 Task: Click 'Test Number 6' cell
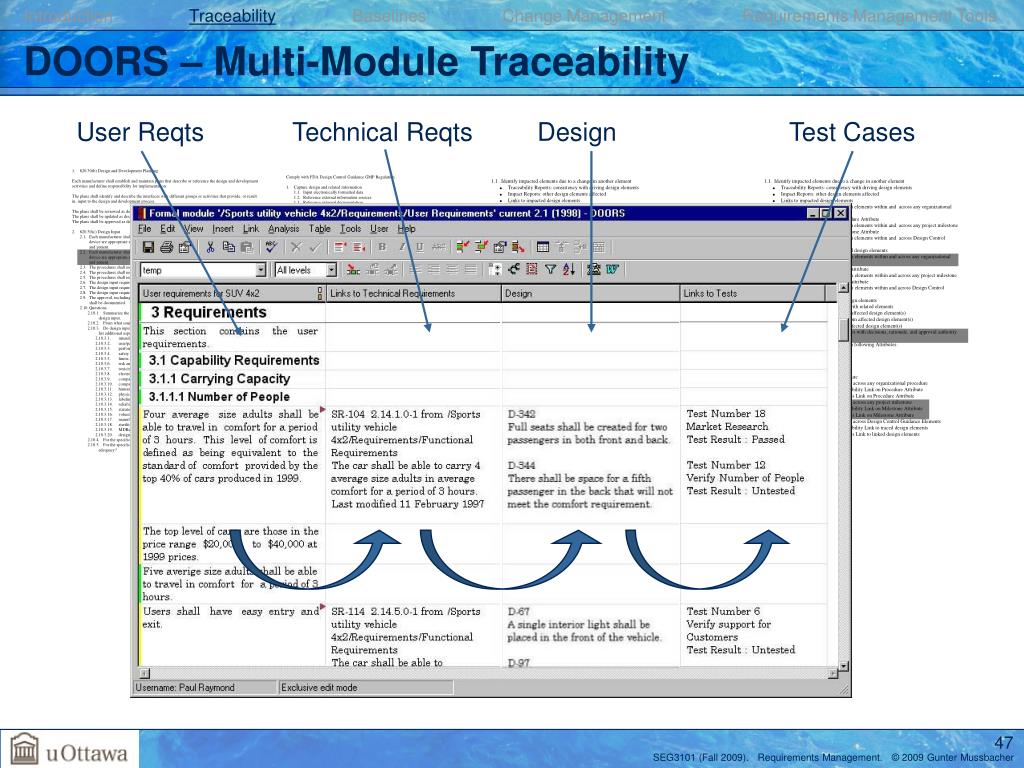click(723, 611)
